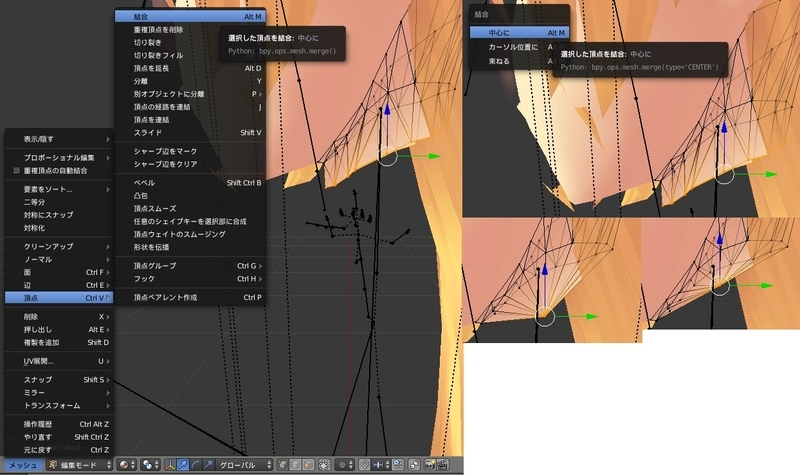The image size is (800, 475).
Task: Expand フック submenu
Action: (190, 279)
